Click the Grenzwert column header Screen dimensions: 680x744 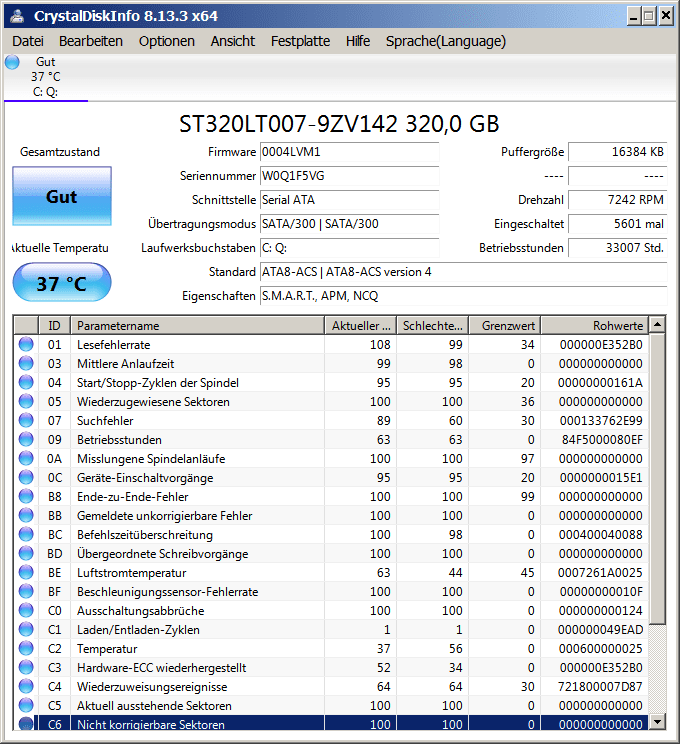coord(505,326)
